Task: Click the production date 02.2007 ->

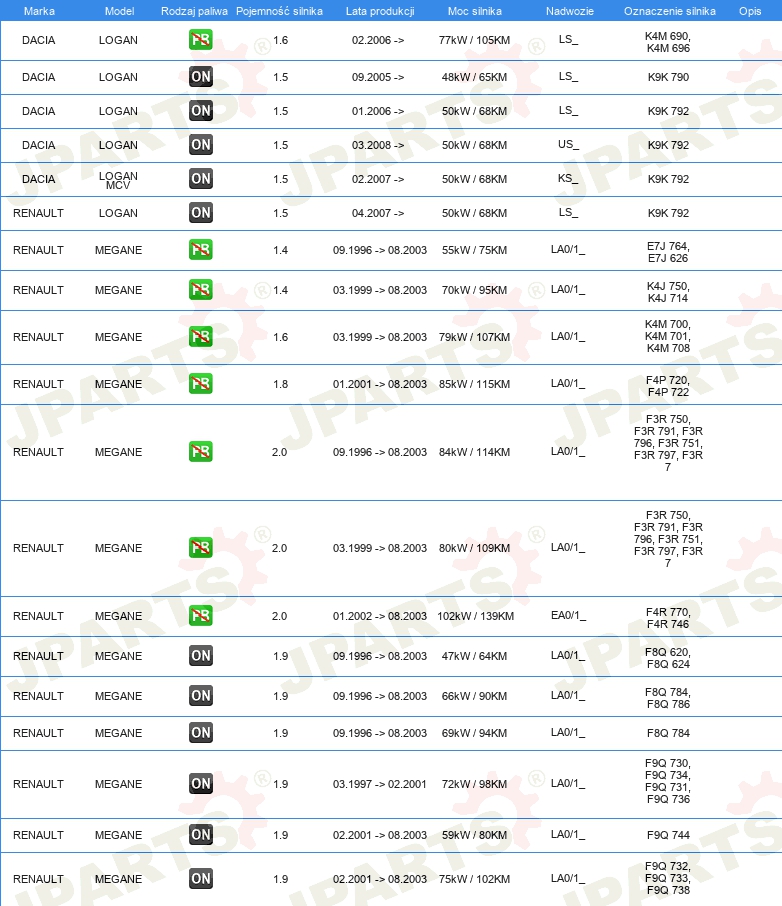Action: point(378,179)
